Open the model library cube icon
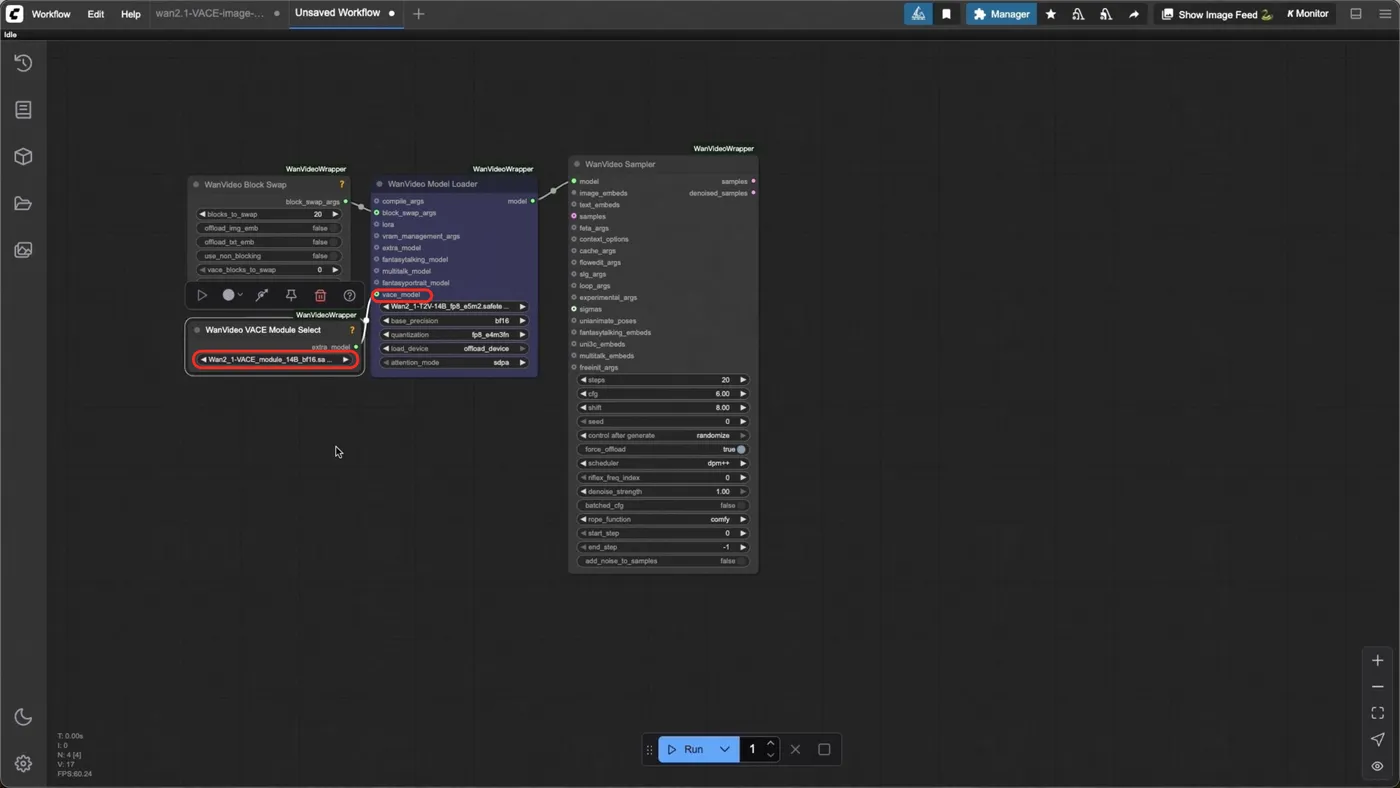The image size is (1400, 788). point(23,157)
